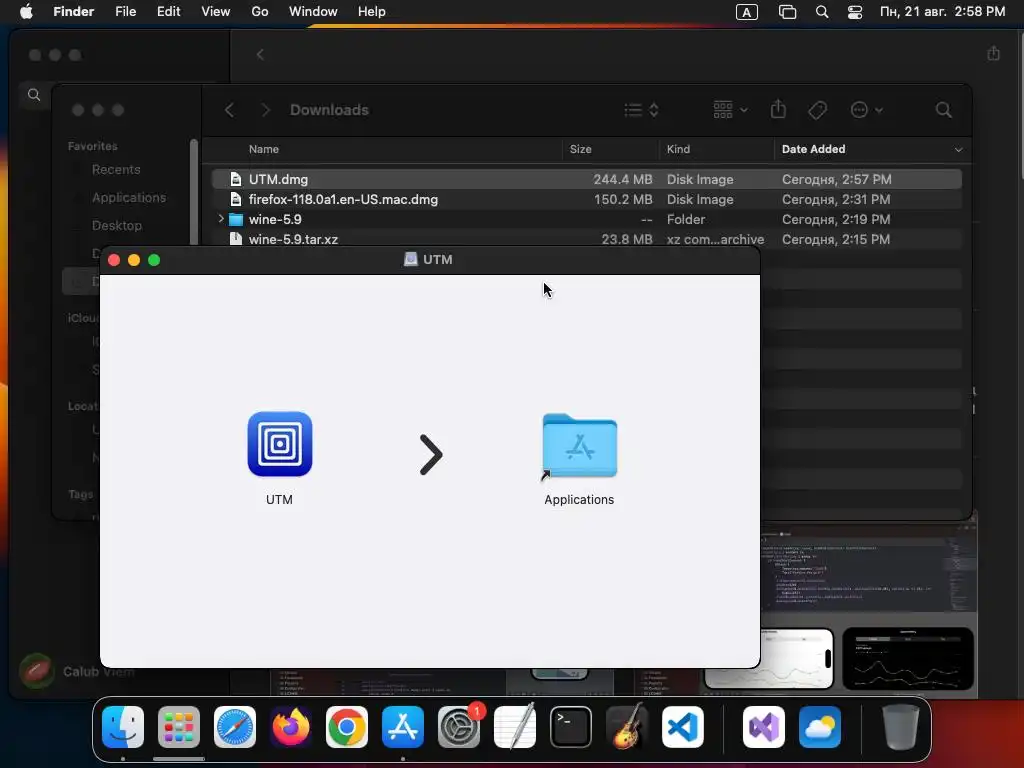Click the menu bar date and time

(942, 12)
